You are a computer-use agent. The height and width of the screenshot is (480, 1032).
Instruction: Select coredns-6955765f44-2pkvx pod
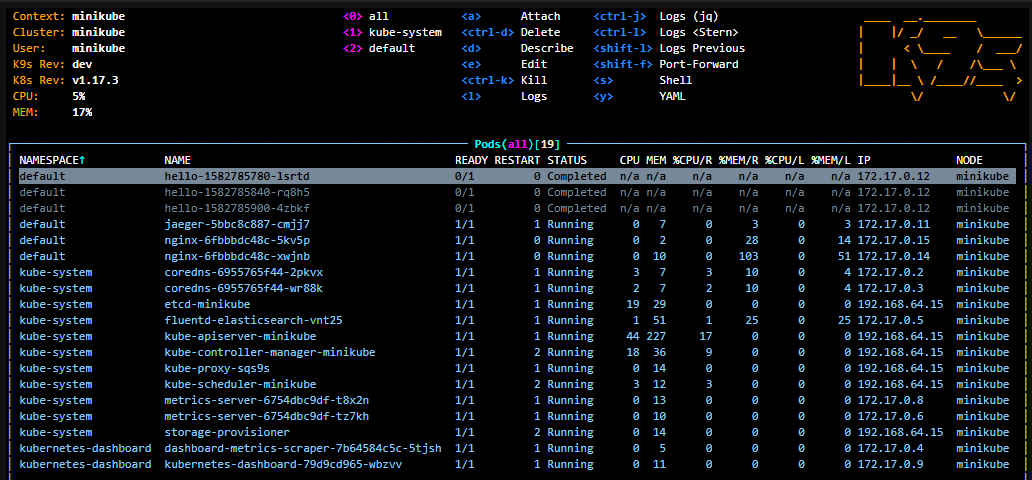[x=513, y=272]
